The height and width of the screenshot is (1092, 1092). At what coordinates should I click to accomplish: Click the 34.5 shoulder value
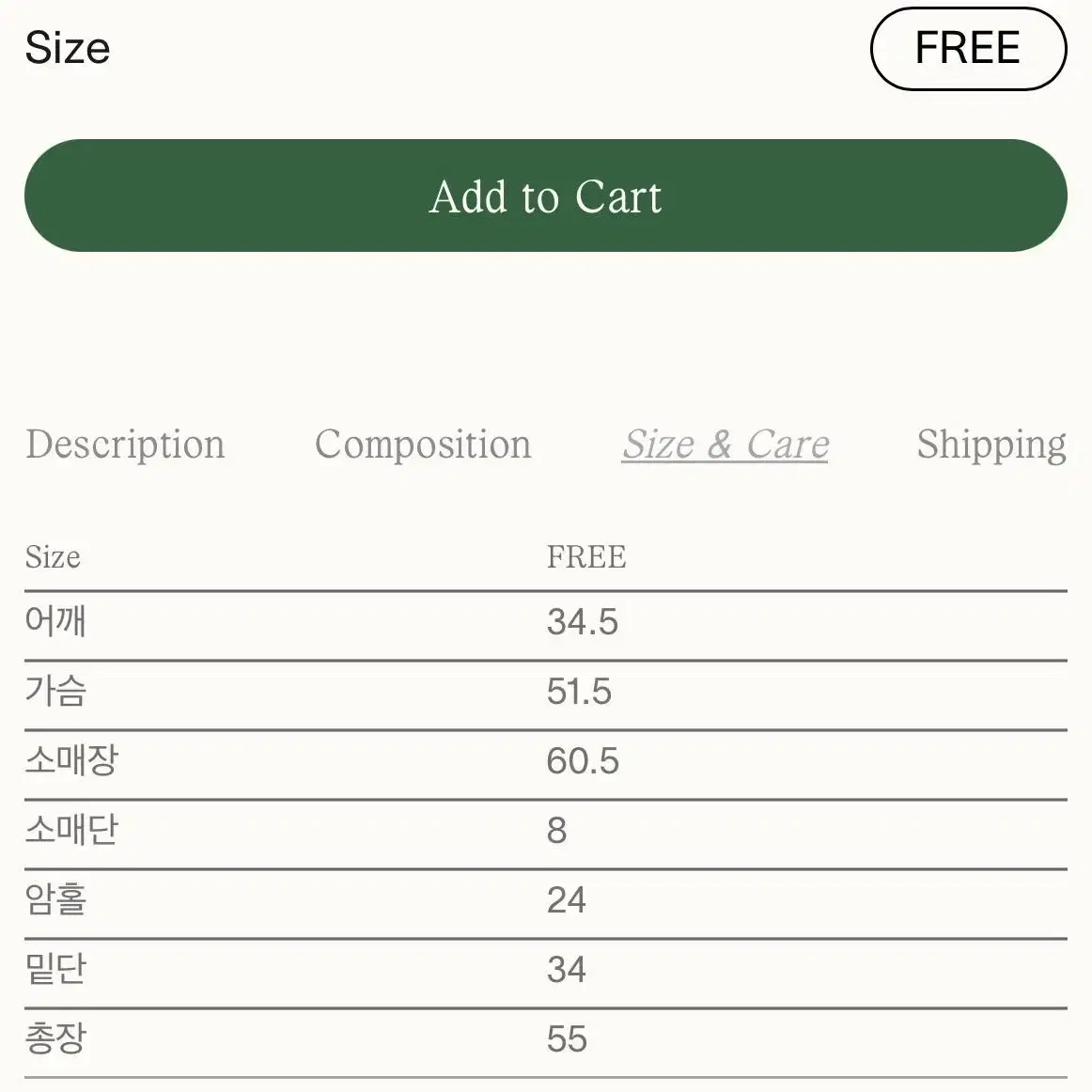coord(583,622)
